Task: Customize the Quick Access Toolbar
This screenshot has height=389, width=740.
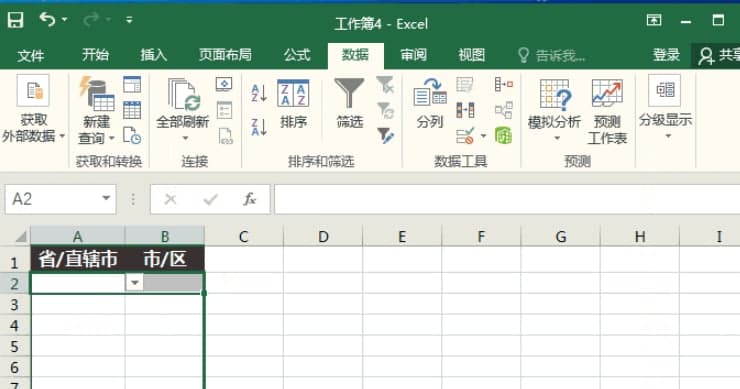Action: pyautogui.click(x=129, y=20)
